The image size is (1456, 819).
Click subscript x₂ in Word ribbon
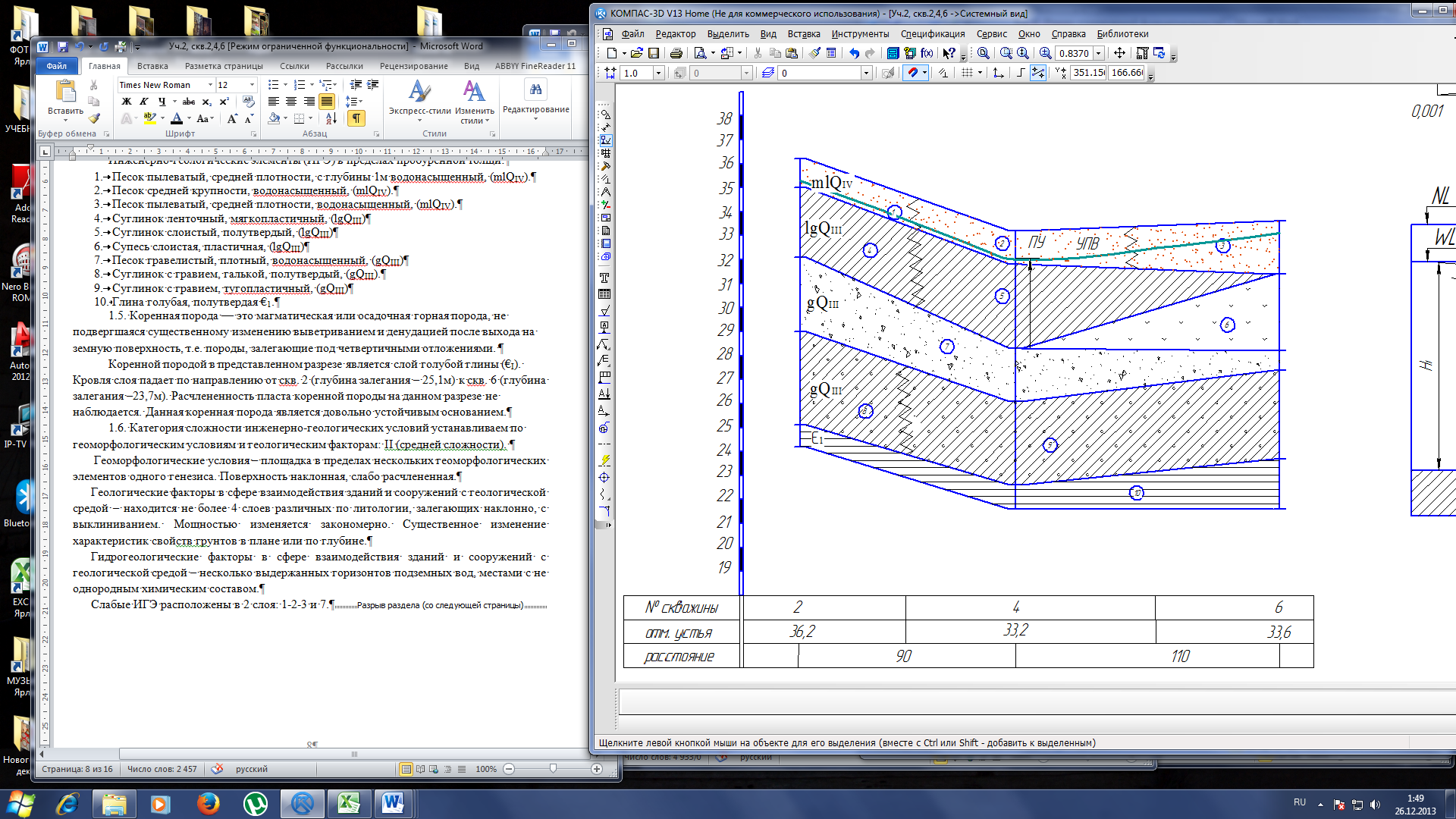click(x=207, y=101)
